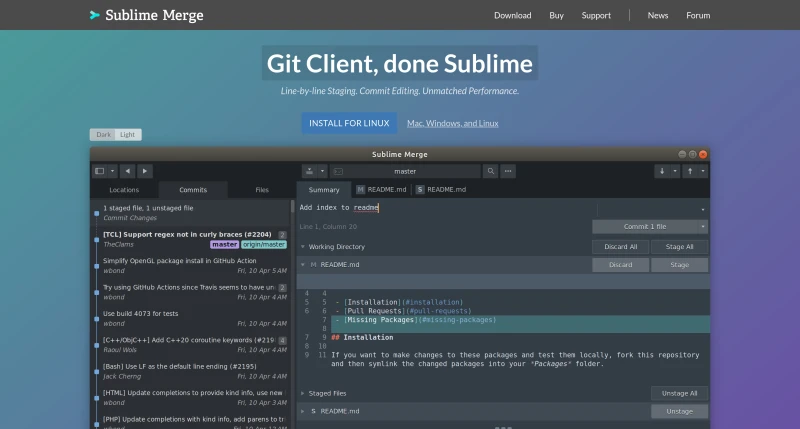The width and height of the screenshot is (800, 429).
Task: Open the Commit 1 file dropdown arrow
Action: point(703,226)
